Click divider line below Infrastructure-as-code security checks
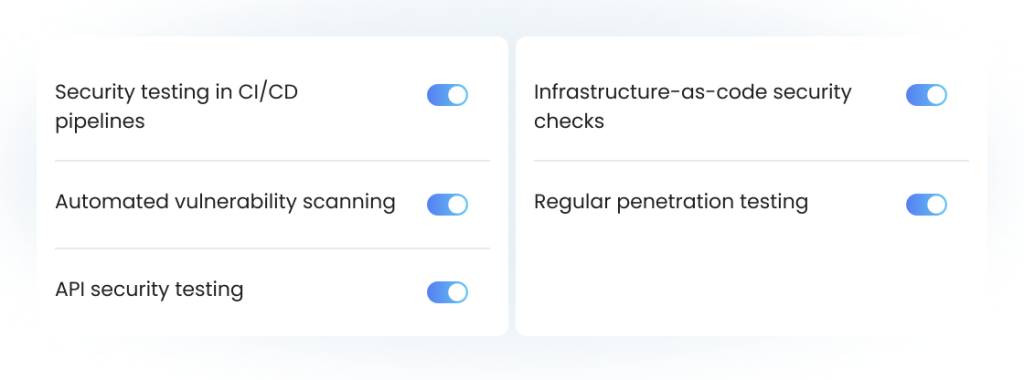 751,161
